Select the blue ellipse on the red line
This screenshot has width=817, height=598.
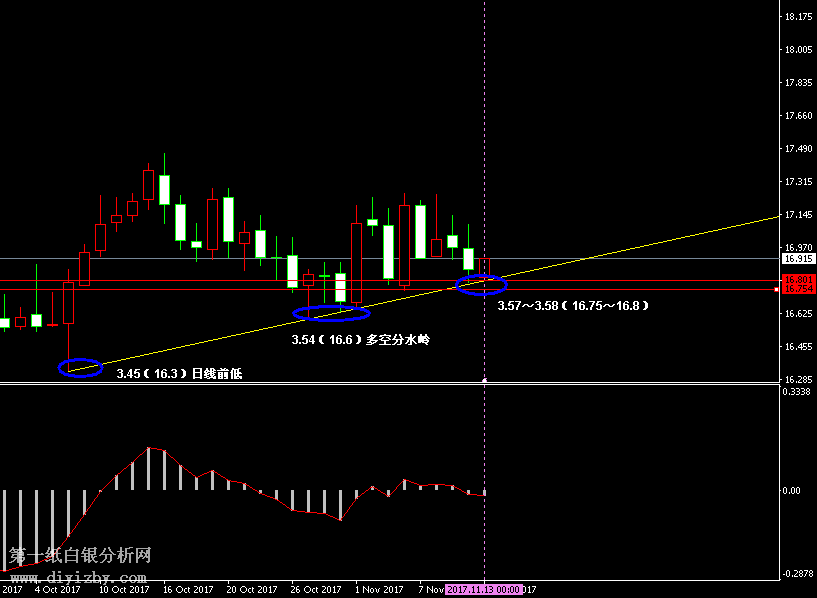pos(481,285)
